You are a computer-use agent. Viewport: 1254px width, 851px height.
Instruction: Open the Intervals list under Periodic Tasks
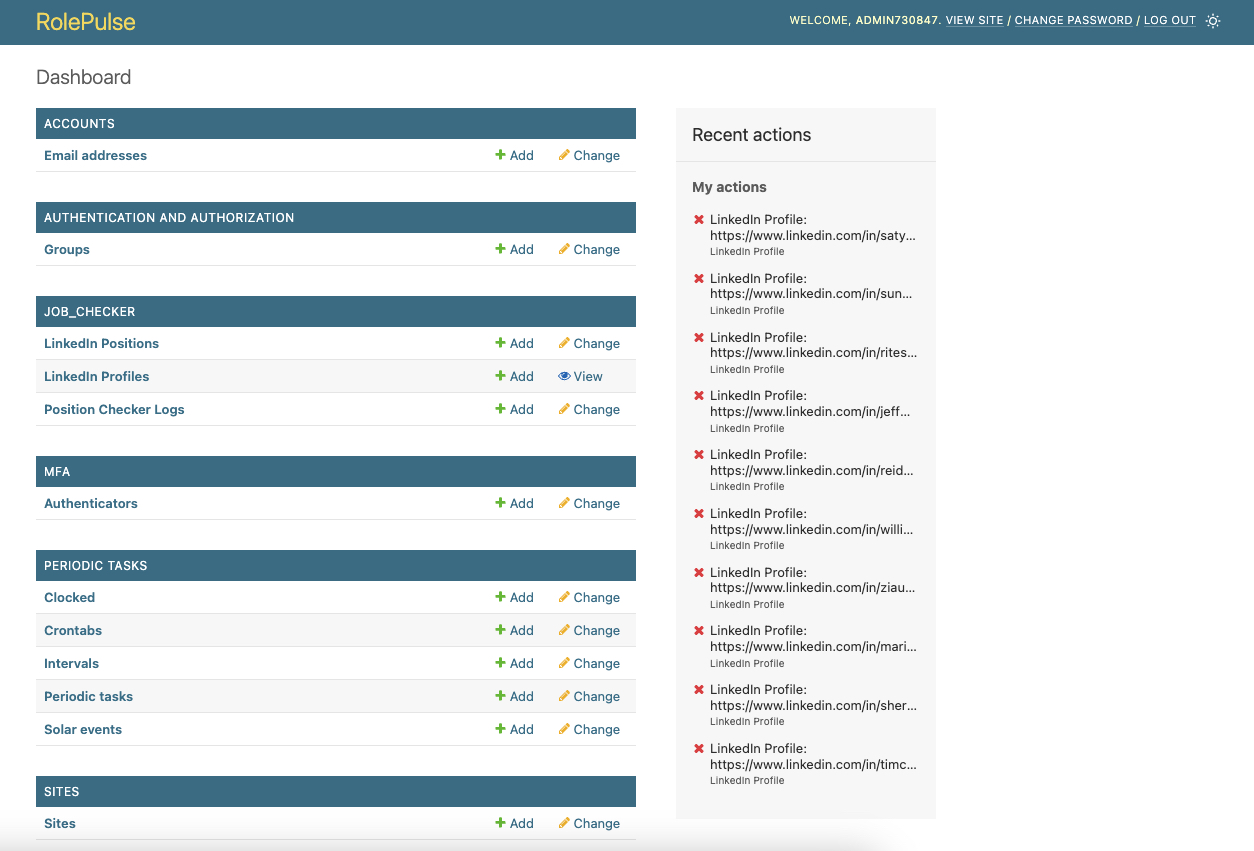pyautogui.click(x=71, y=663)
